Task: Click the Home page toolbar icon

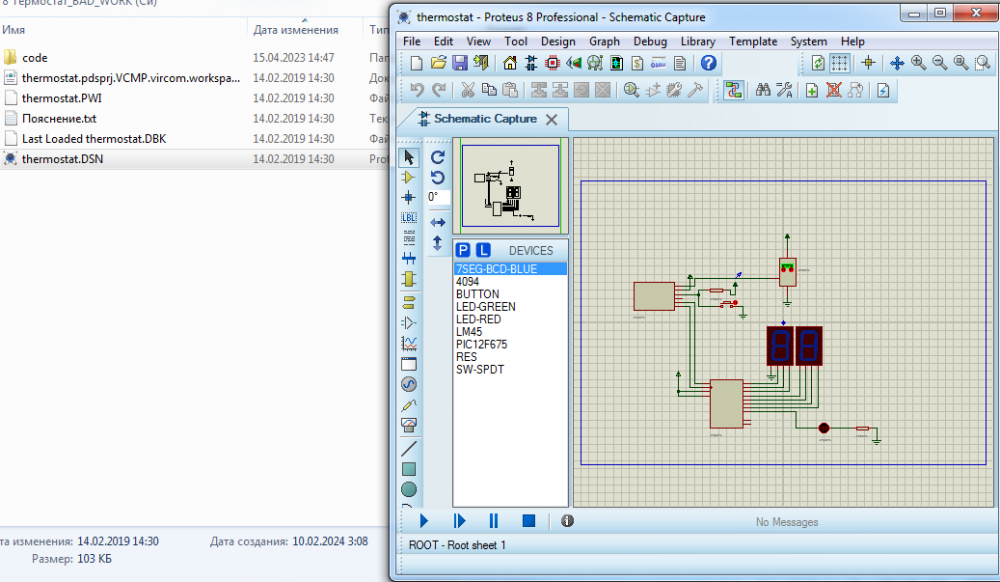Action: point(510,63)
